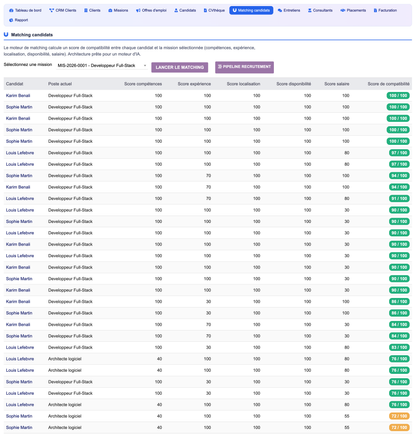Click the Score disponibilité column header
The width and height of the screenshot is (416, 445).
coord(294,84)
